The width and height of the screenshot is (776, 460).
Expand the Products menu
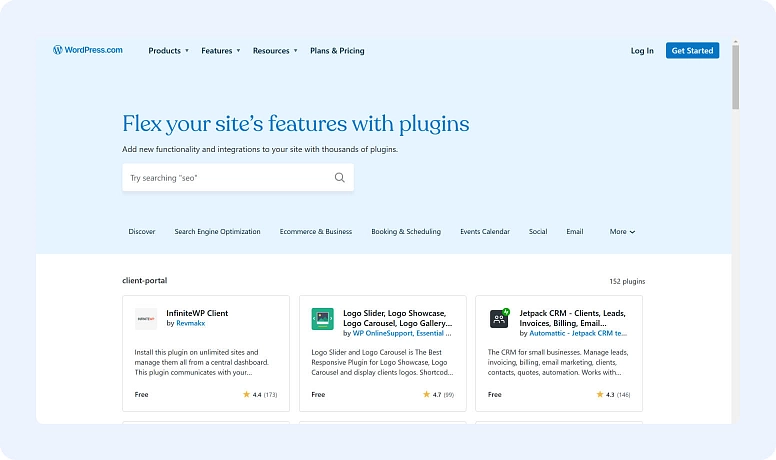pos(168,51)
